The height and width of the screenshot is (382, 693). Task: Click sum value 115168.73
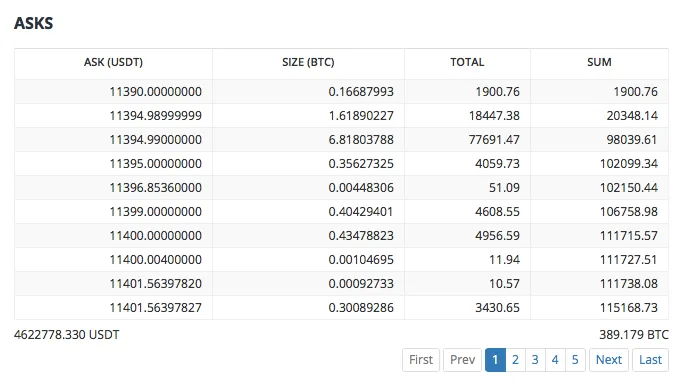(x=628, y=308)
